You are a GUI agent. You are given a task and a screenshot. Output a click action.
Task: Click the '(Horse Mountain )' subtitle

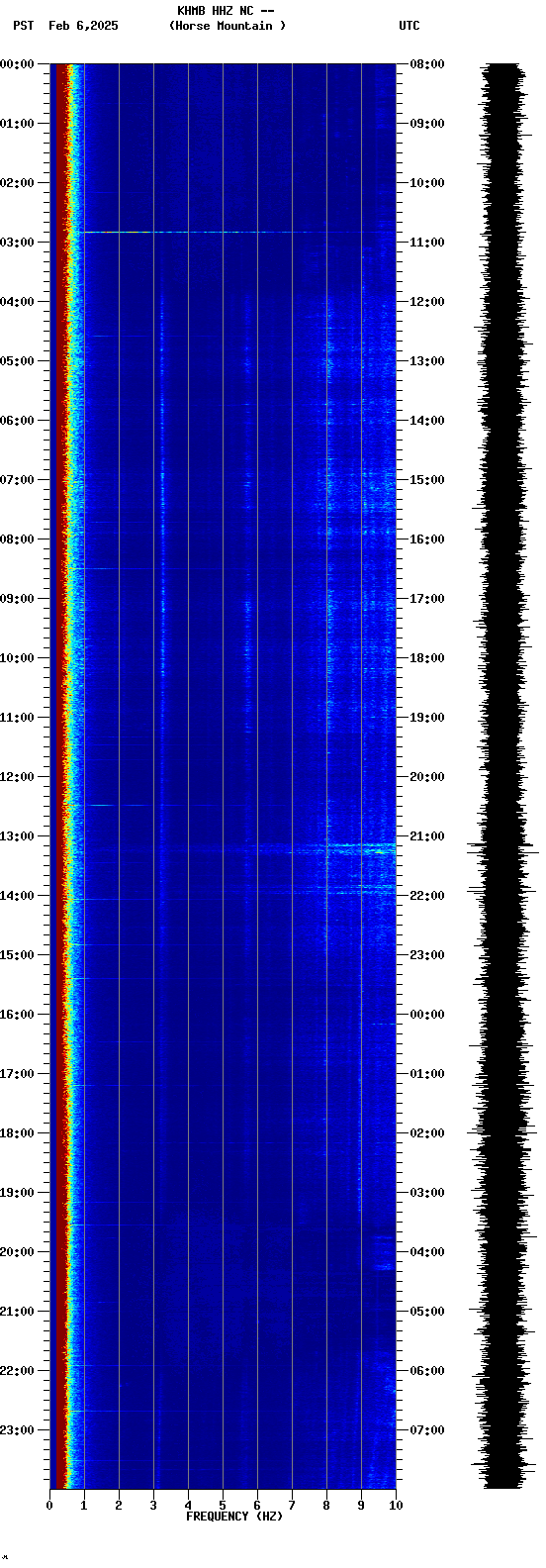point(227,26)
